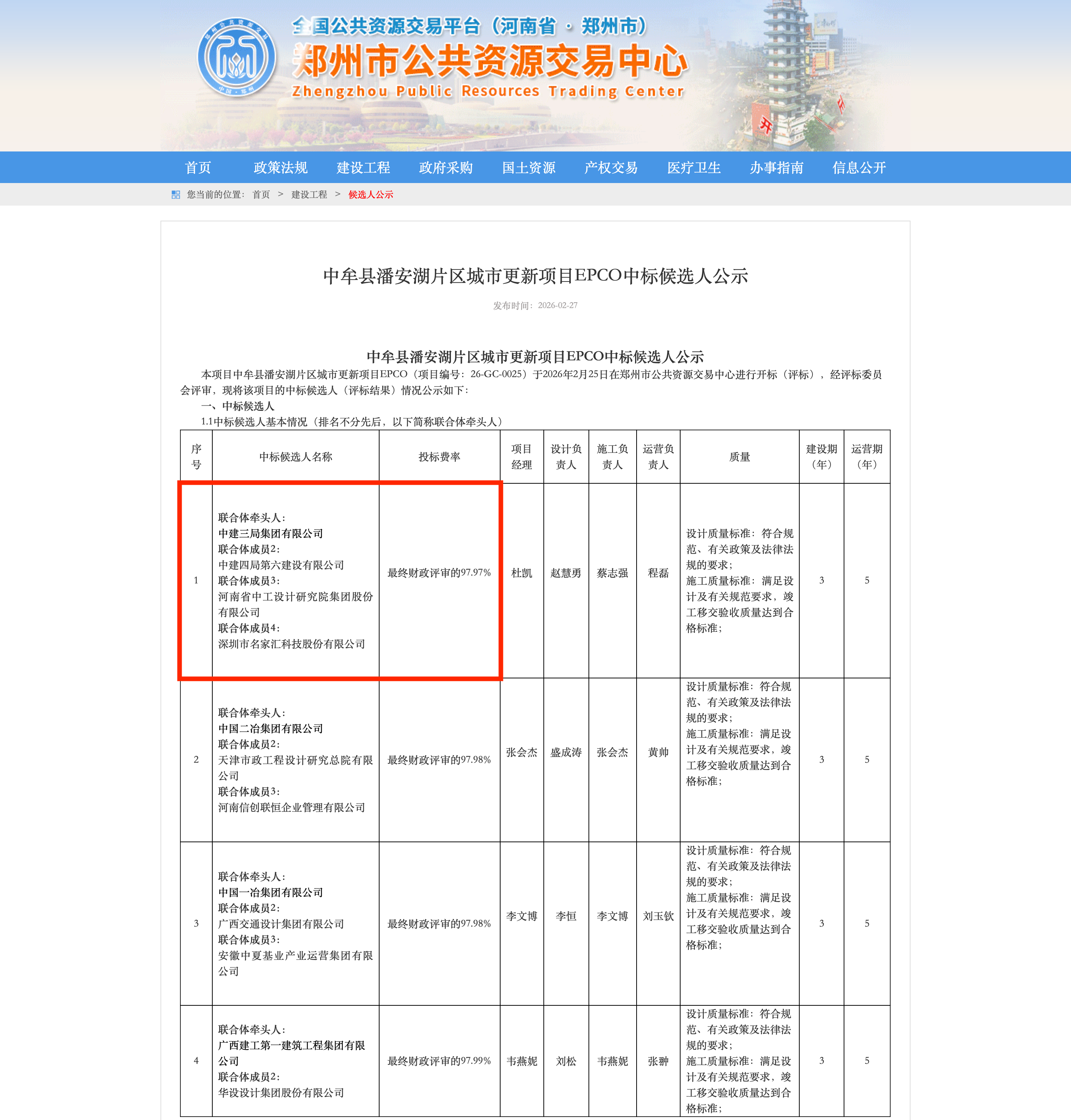1071x1120 pixels.
Task: Click operations lead 张翀
Action: pyautogui.click(x=658, y=1061)
